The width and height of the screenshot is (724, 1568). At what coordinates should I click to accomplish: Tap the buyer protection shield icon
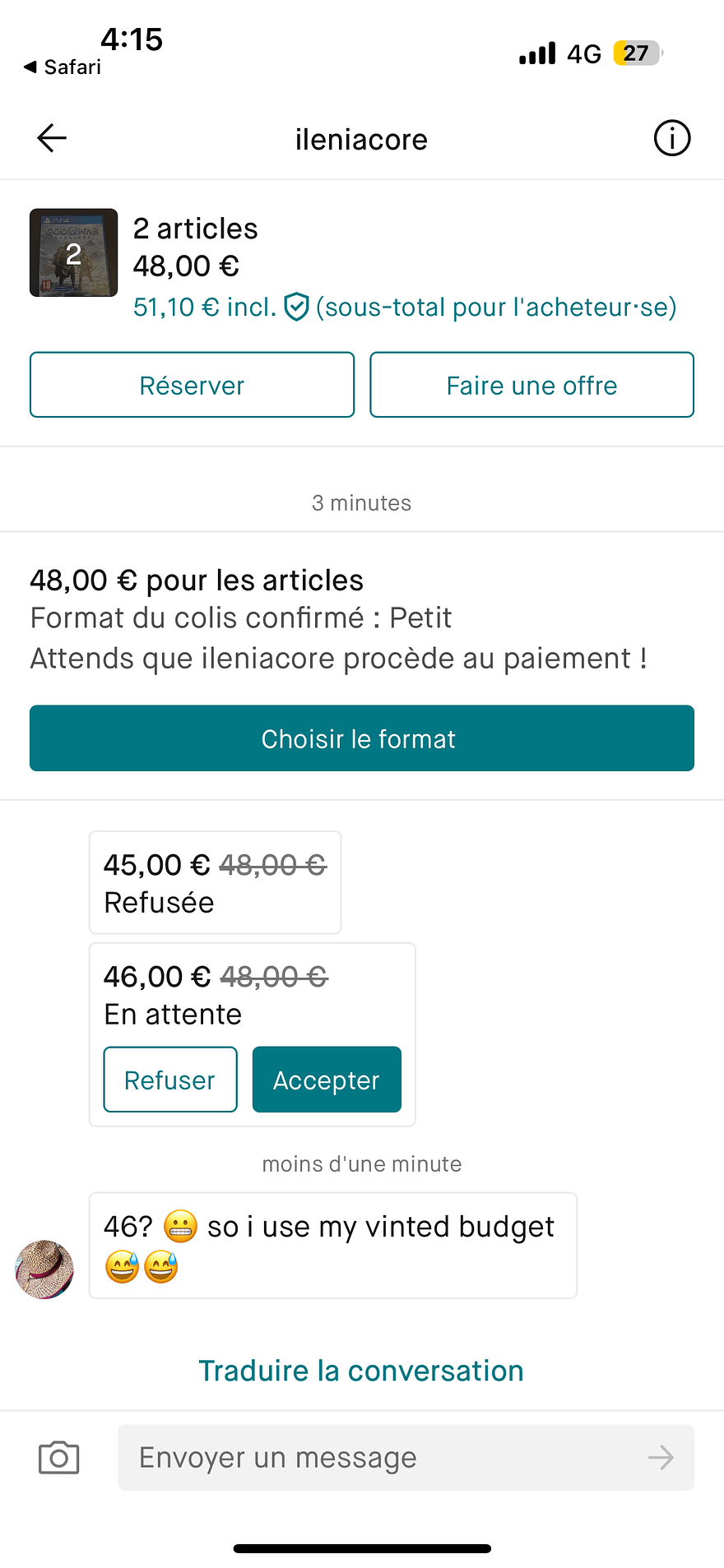coord(296,307)
